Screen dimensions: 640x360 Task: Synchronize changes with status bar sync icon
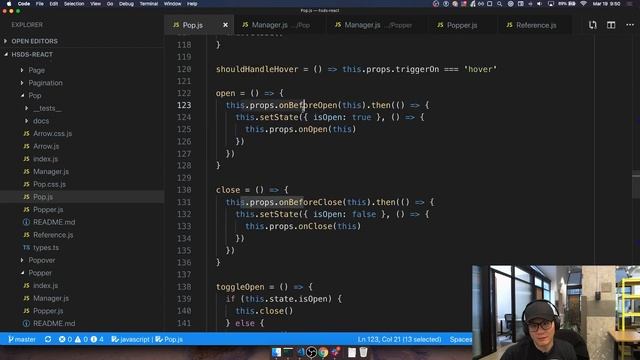pyautogui.click(x=48, y=339)
